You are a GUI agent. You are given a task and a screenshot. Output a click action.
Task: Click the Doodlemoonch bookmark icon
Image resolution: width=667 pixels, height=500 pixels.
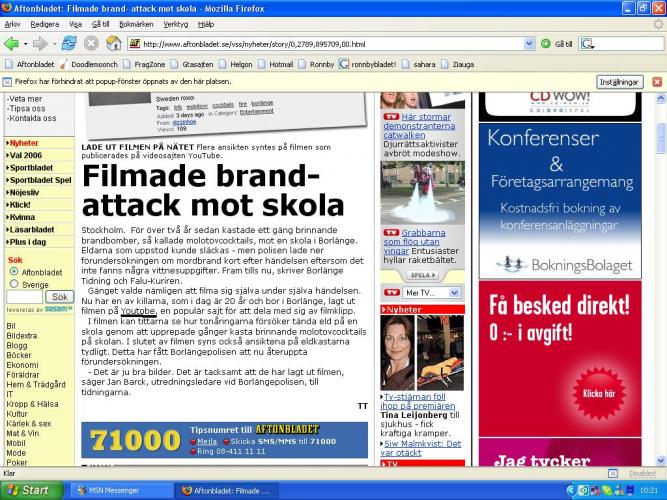[64, 64]
